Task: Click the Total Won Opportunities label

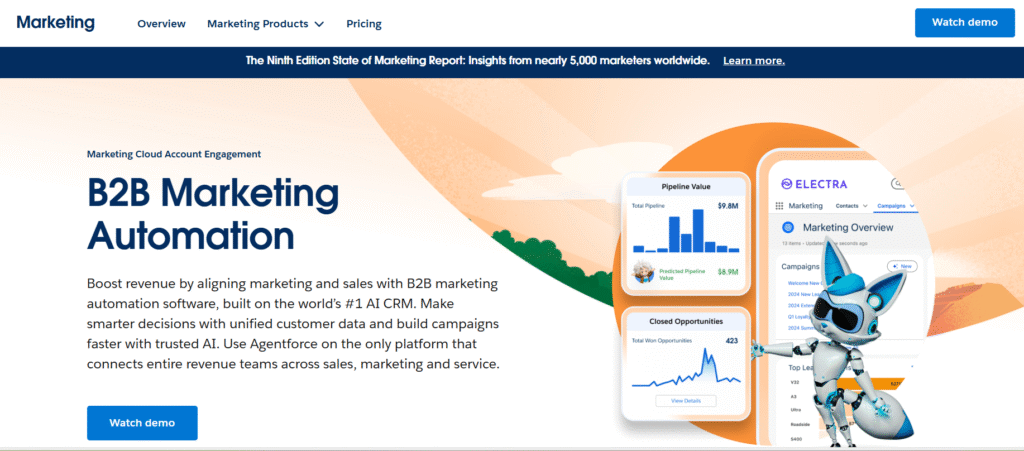Action: tap(662, 340)
